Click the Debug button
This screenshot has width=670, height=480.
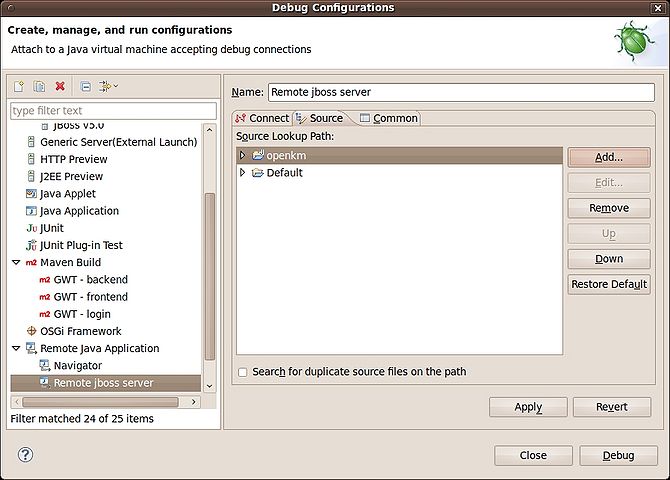618,456
